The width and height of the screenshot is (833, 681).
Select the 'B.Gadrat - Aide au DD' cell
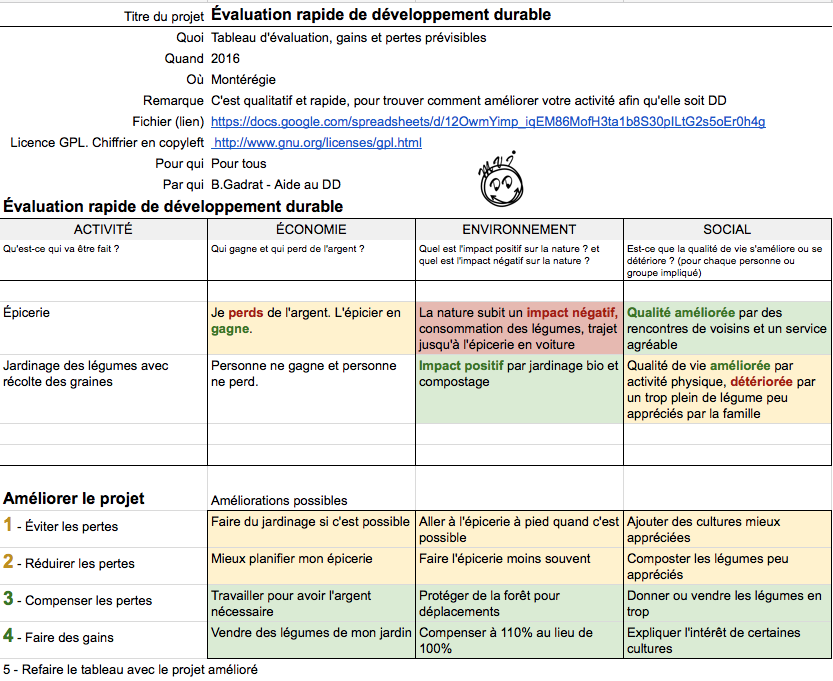point(276,185)
